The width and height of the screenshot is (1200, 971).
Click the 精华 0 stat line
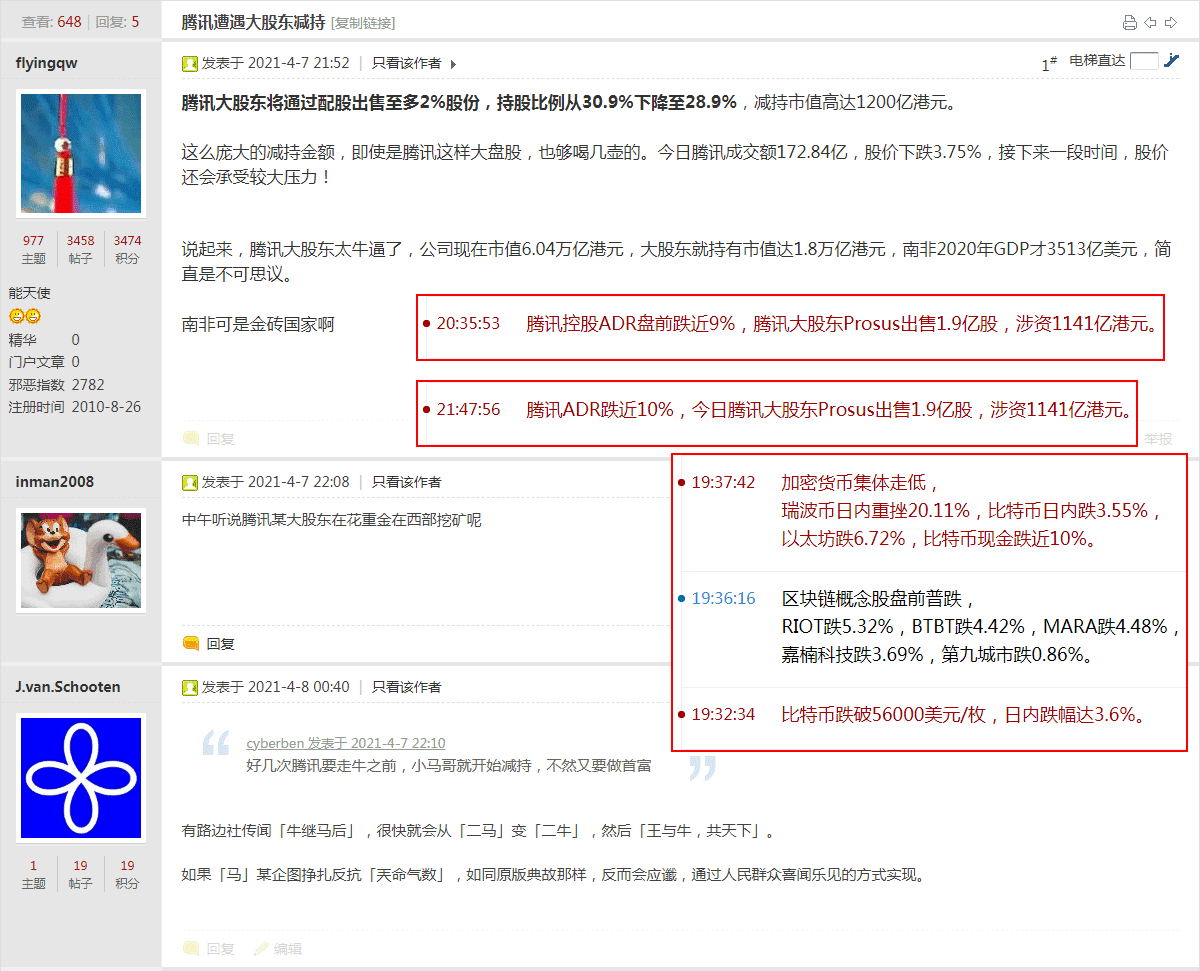(x=44, y=340)
